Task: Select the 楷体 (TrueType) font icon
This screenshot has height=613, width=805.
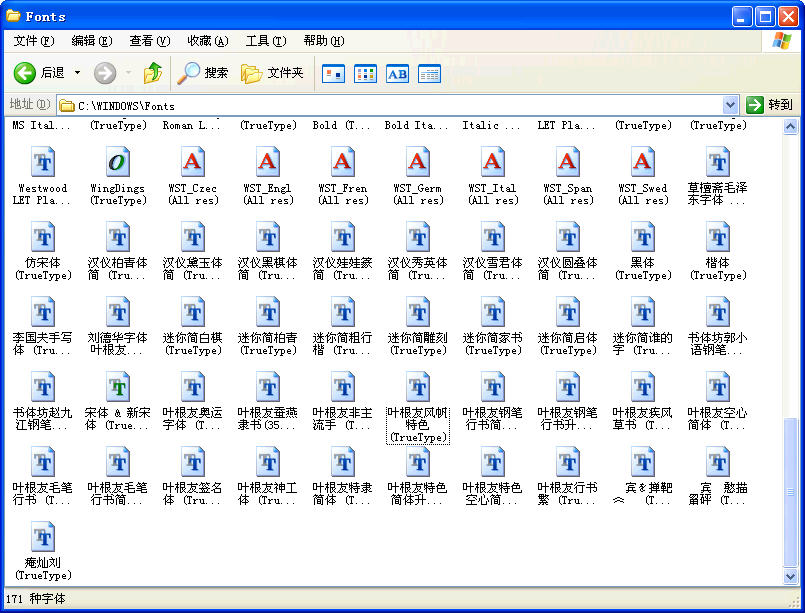Action: point(718,237)
